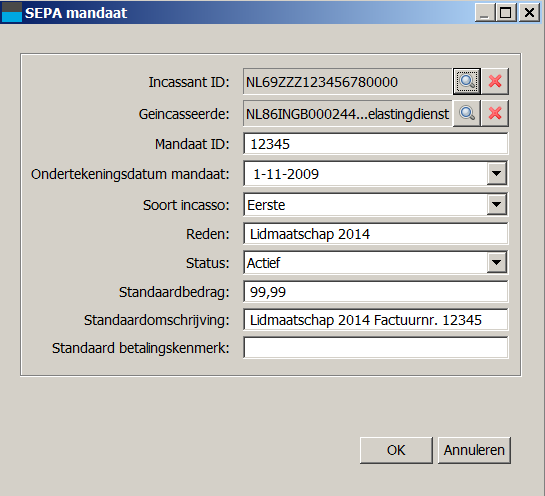Screen dimensions: 545x496
Task: Open the Ondertekeningsdatum mandaat date picker arrow
Action: [496, 173]
